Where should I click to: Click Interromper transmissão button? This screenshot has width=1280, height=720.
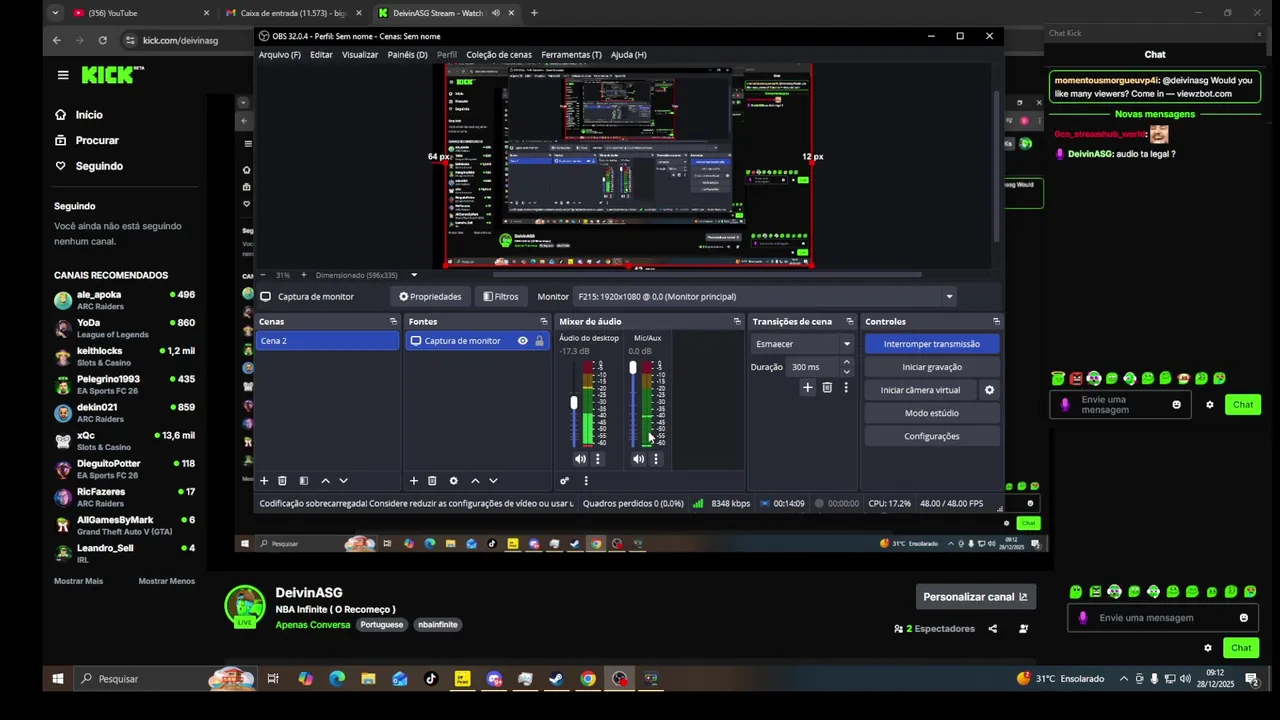(932, 344)
